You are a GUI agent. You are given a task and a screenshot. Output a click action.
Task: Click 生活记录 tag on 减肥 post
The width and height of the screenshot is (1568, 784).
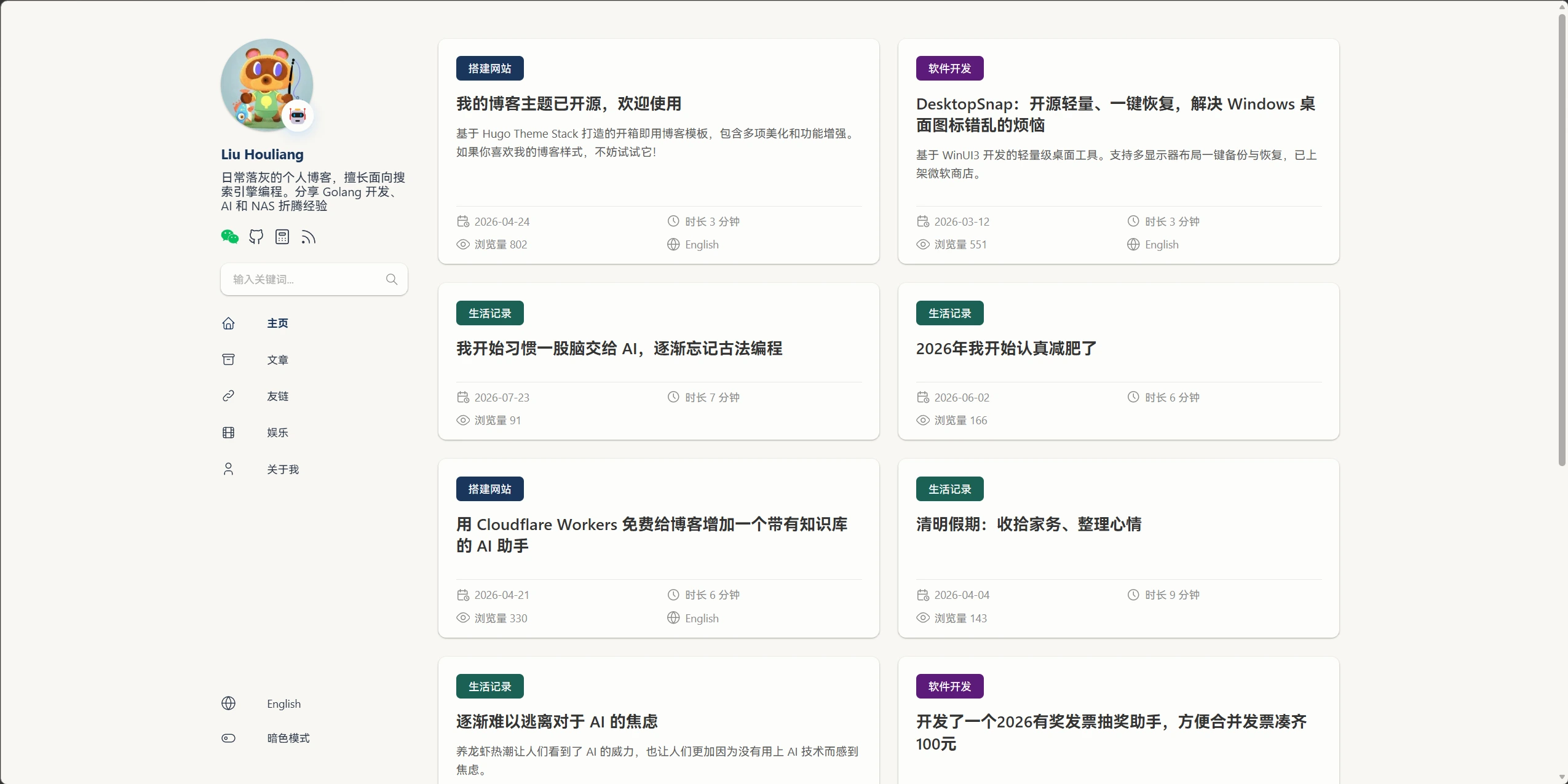click(x=949, y=313)
